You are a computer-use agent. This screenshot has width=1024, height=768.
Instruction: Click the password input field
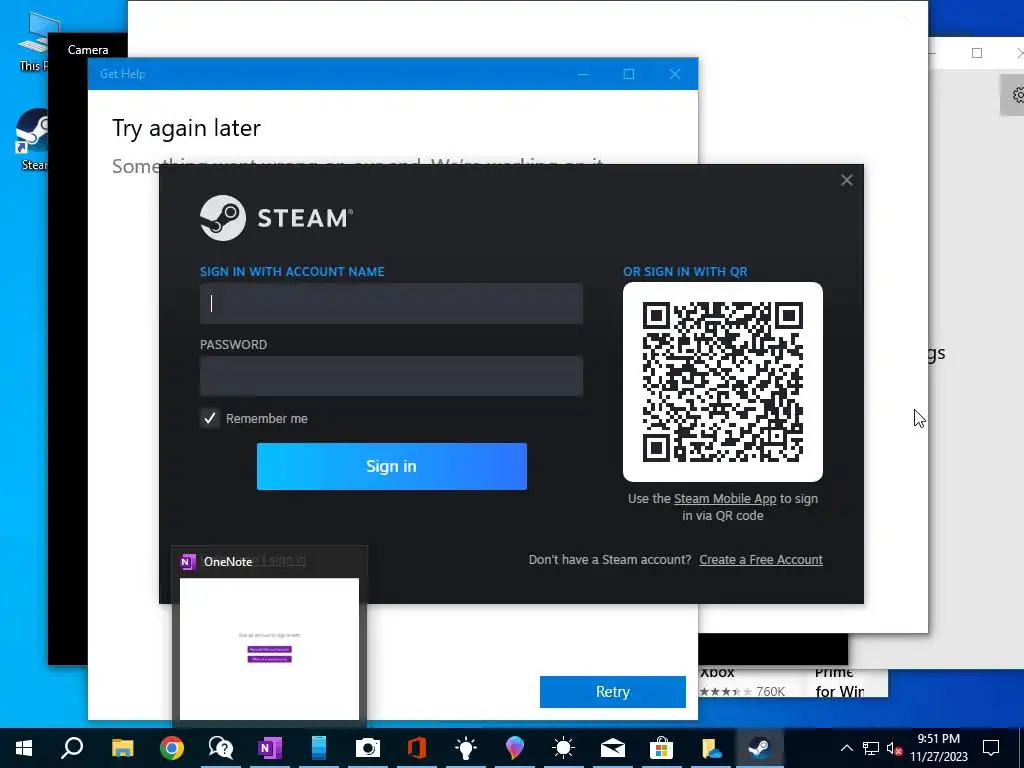click(391, 376)
